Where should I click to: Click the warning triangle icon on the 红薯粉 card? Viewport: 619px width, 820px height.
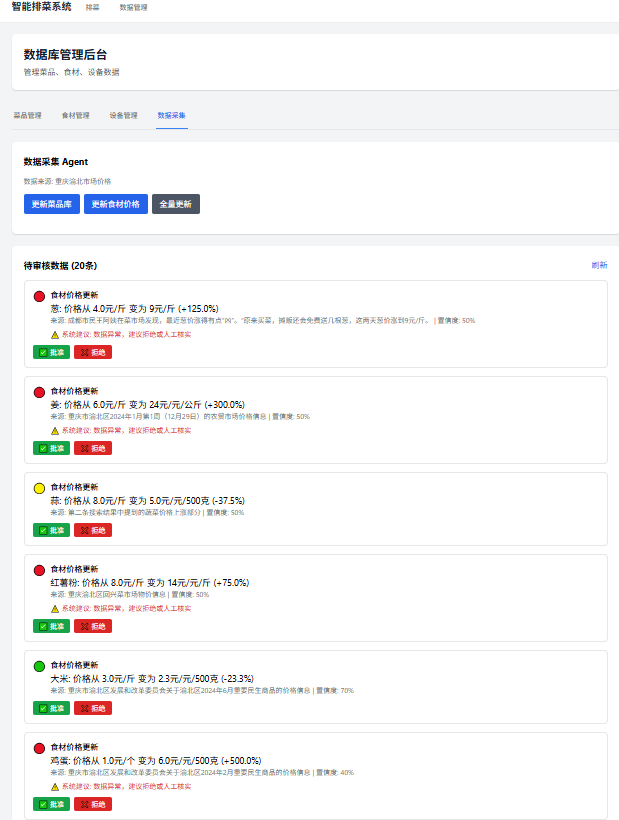click(x=55, y=609)
